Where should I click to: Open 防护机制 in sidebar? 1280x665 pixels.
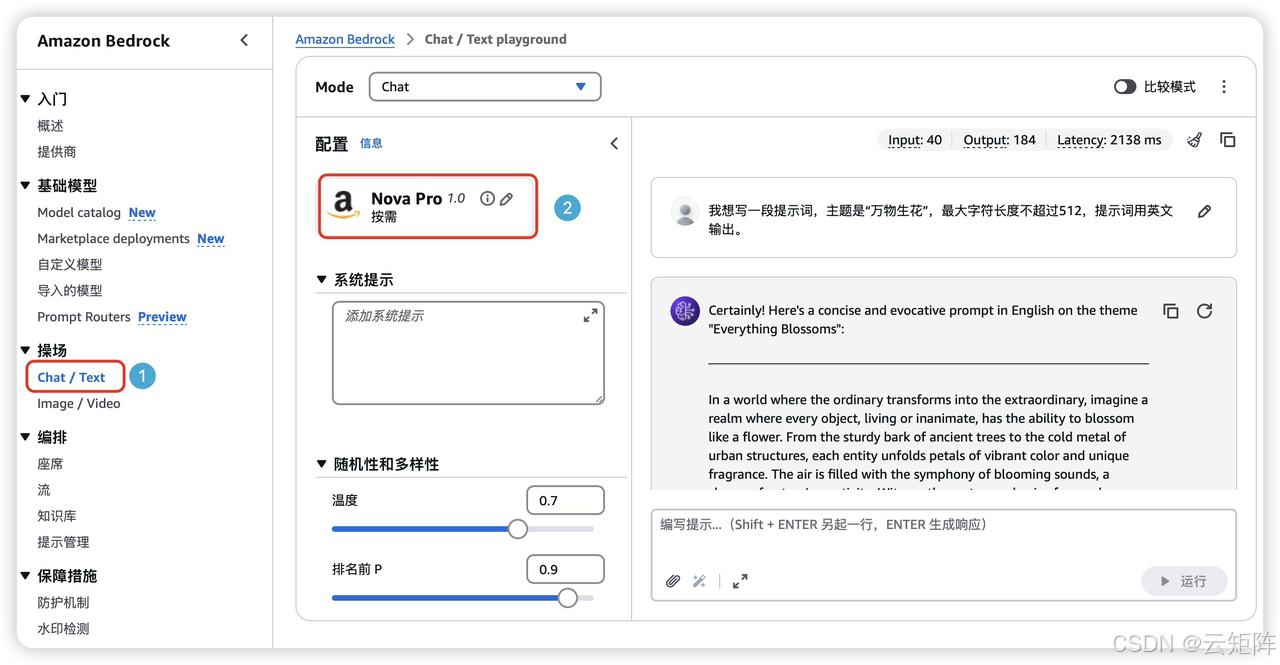63,603
